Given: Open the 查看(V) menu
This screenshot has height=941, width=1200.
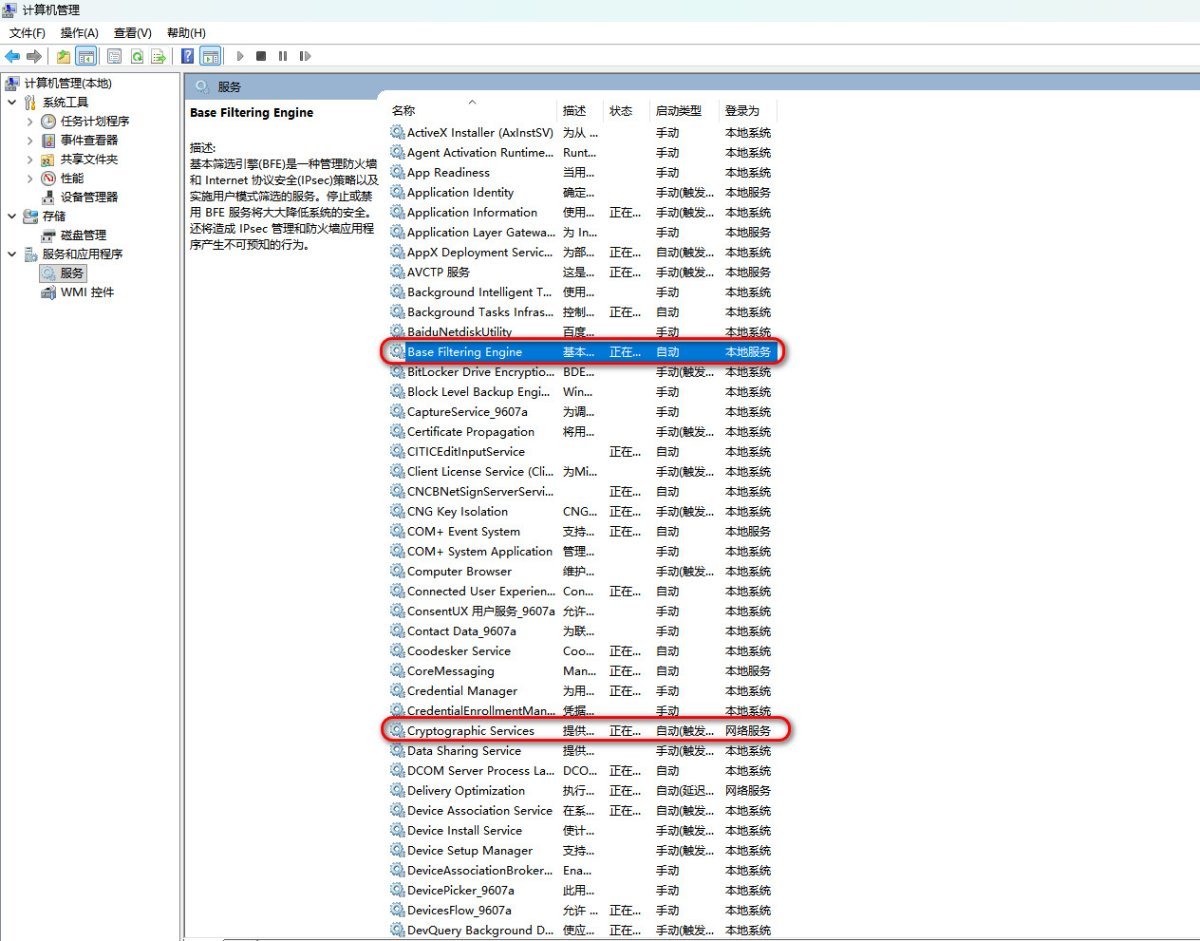Looking at the screenshot, I should (x=132, y=33).
